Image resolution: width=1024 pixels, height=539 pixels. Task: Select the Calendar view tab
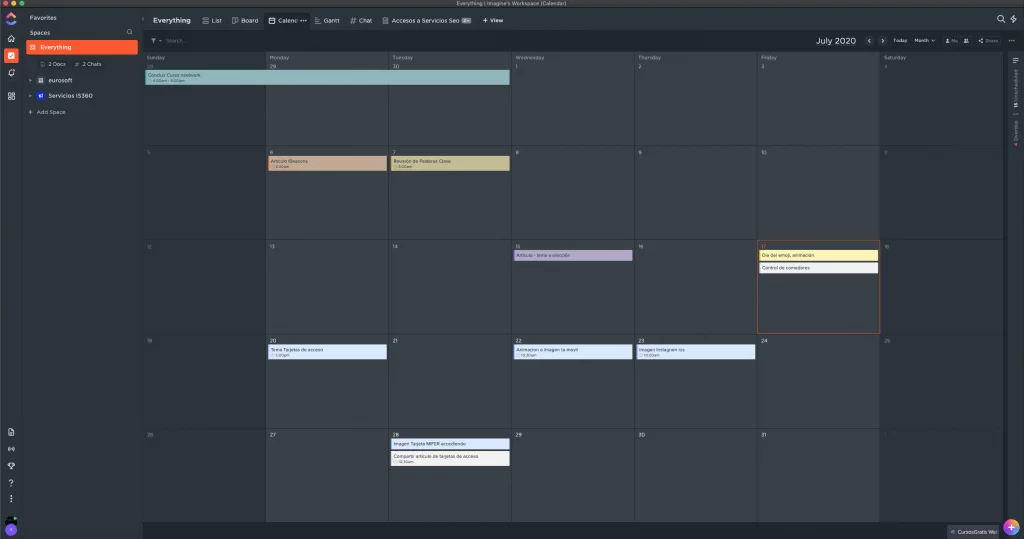pyautogui.click(x=283, y=20)
